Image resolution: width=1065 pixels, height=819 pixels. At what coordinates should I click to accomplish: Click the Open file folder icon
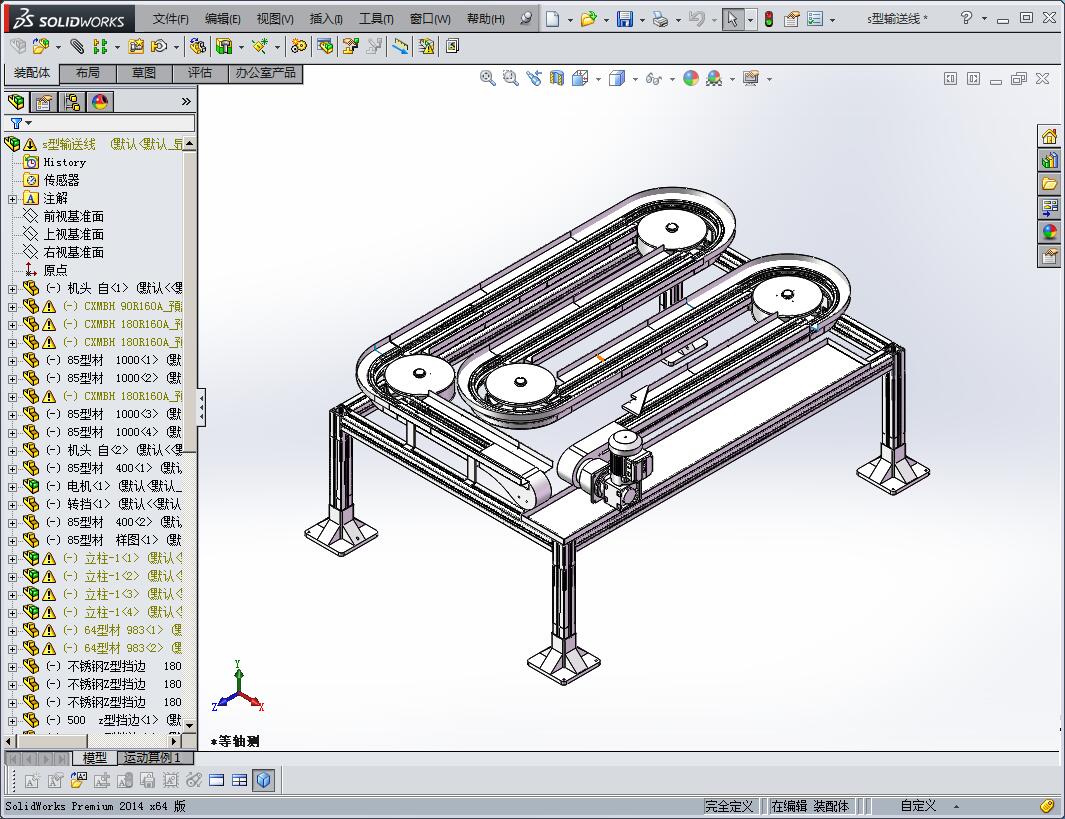coord(588,19)
